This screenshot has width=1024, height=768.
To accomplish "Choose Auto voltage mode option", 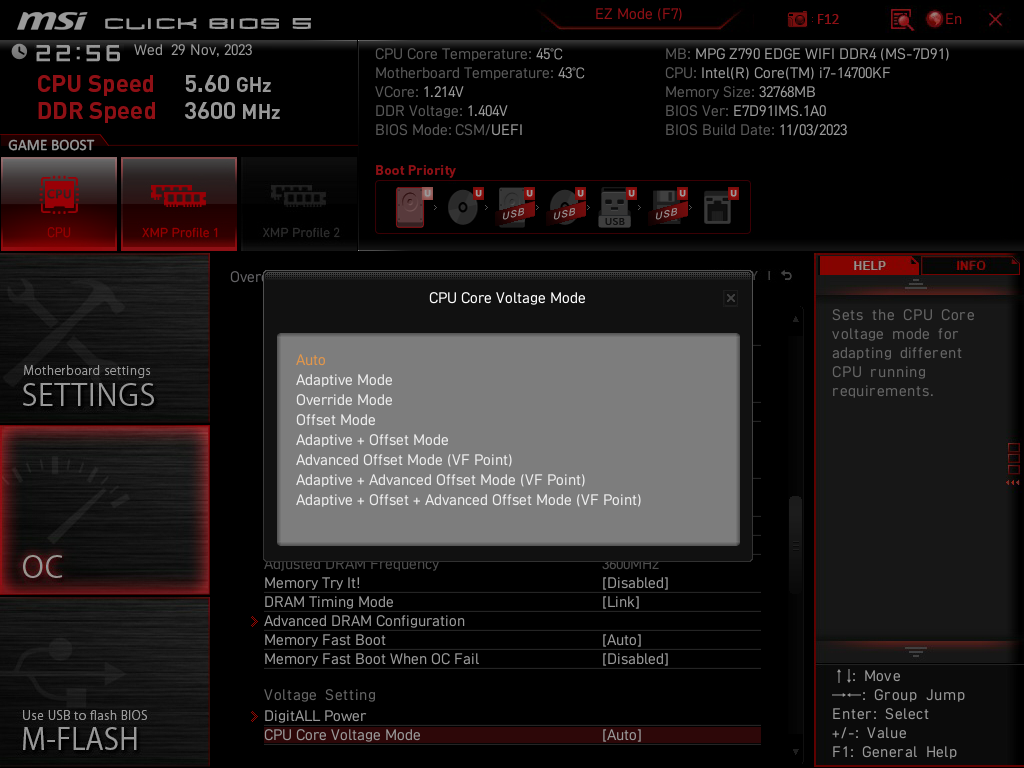I will pos(311,360).
